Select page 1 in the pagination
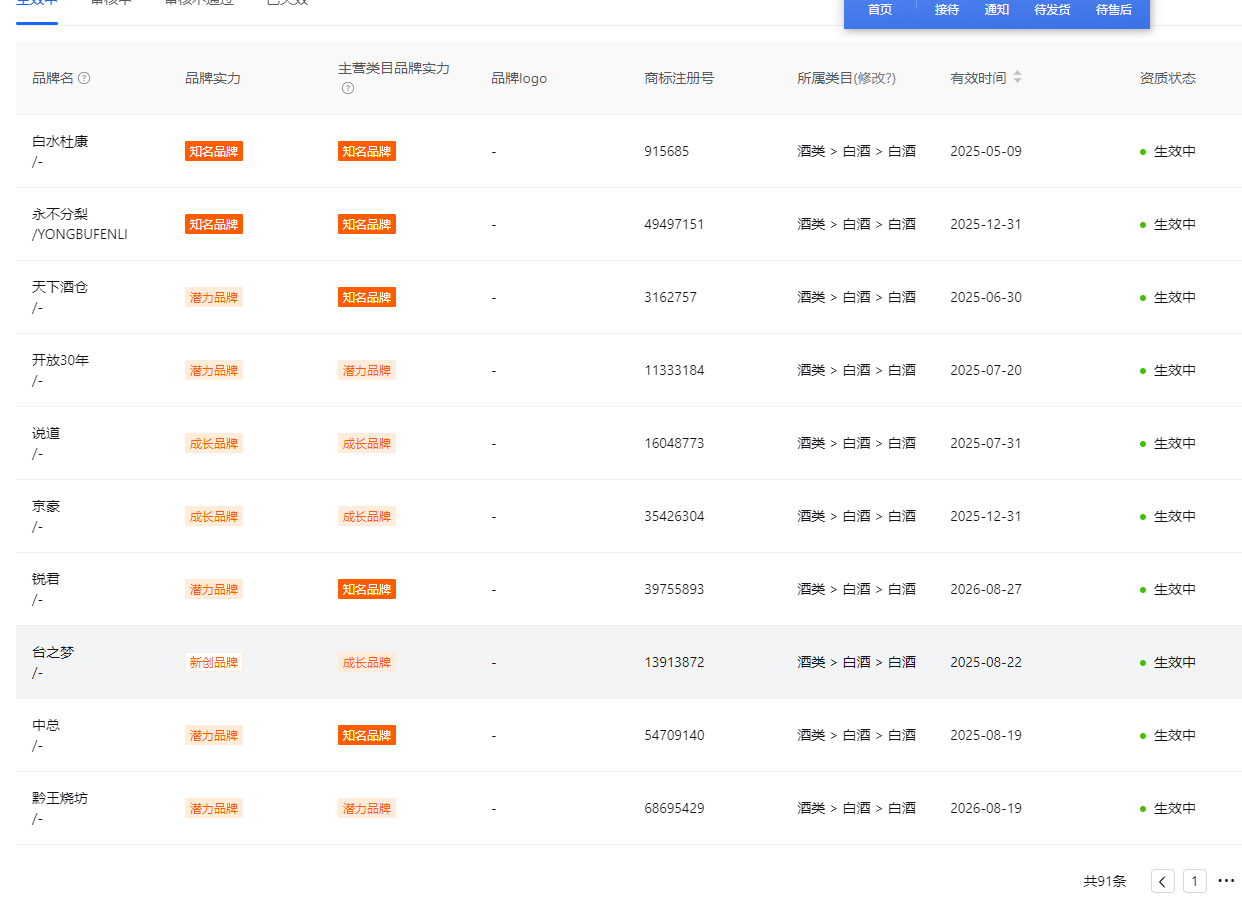 [x=1195, y=881]
